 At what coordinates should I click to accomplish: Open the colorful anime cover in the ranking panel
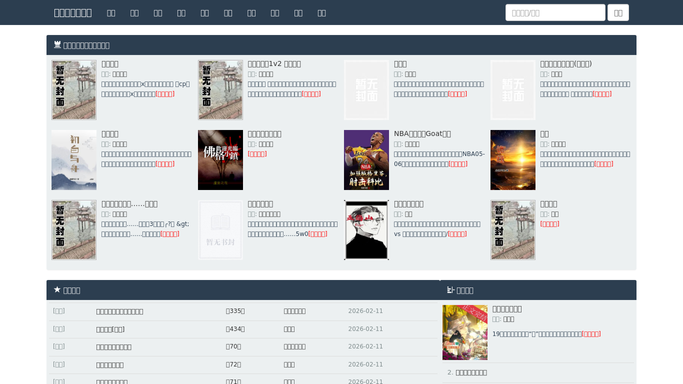[x=465, y=332]
